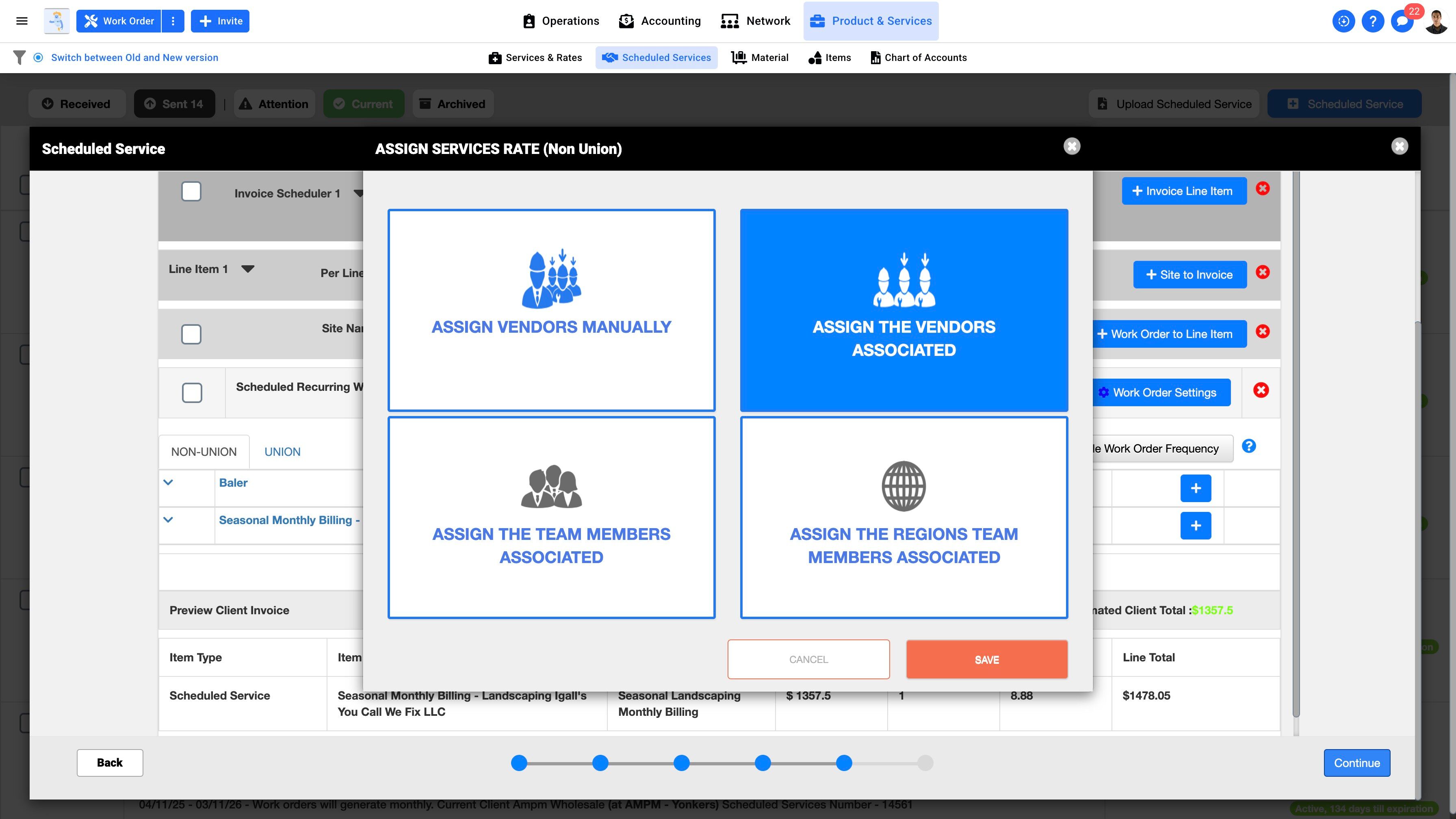Viewport: 1456px width, 819px height.
Task: Tick the Scheduled Recurring work order checkbox
Action: (192, 393)
